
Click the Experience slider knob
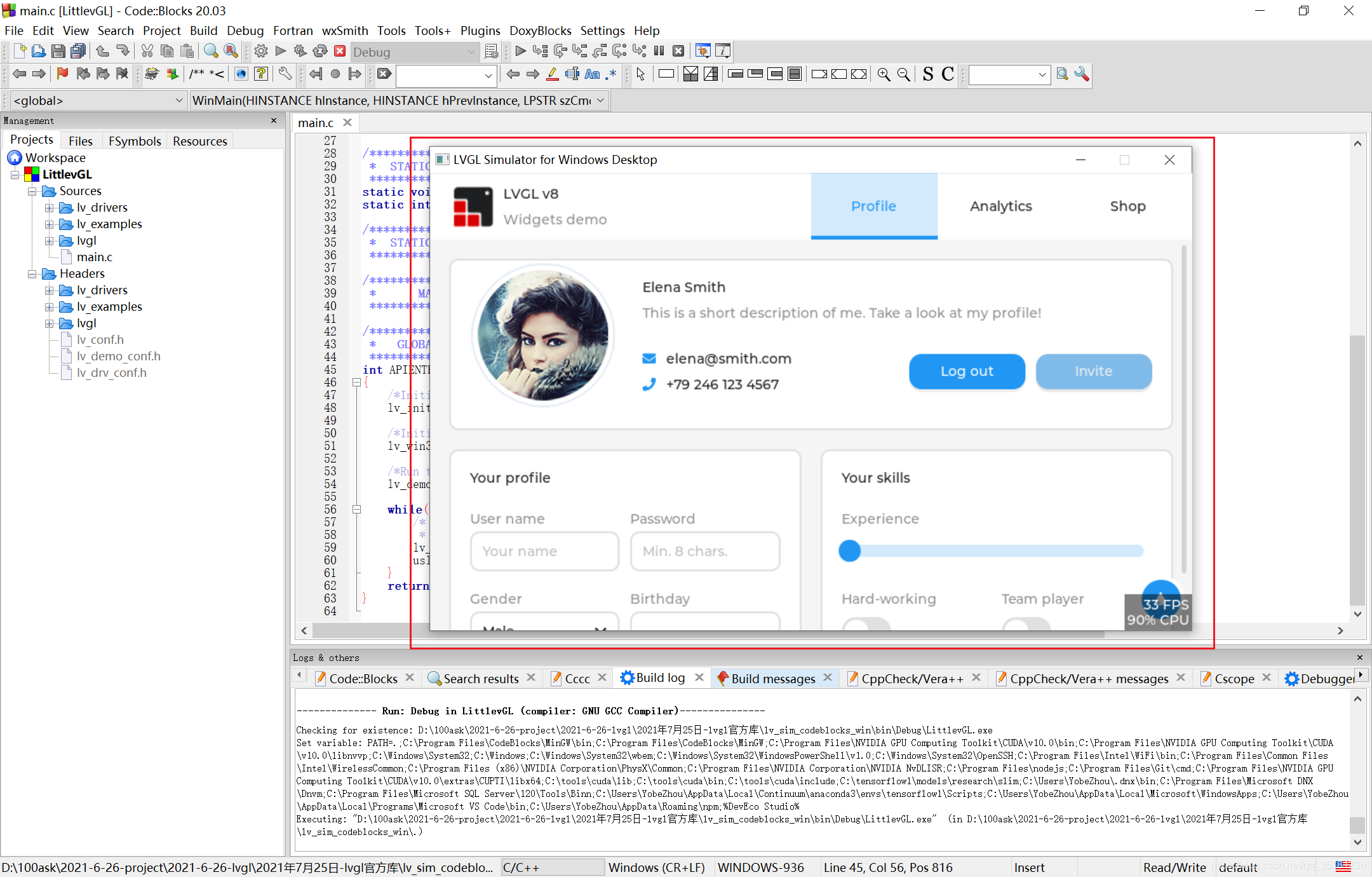coord(849,550)
